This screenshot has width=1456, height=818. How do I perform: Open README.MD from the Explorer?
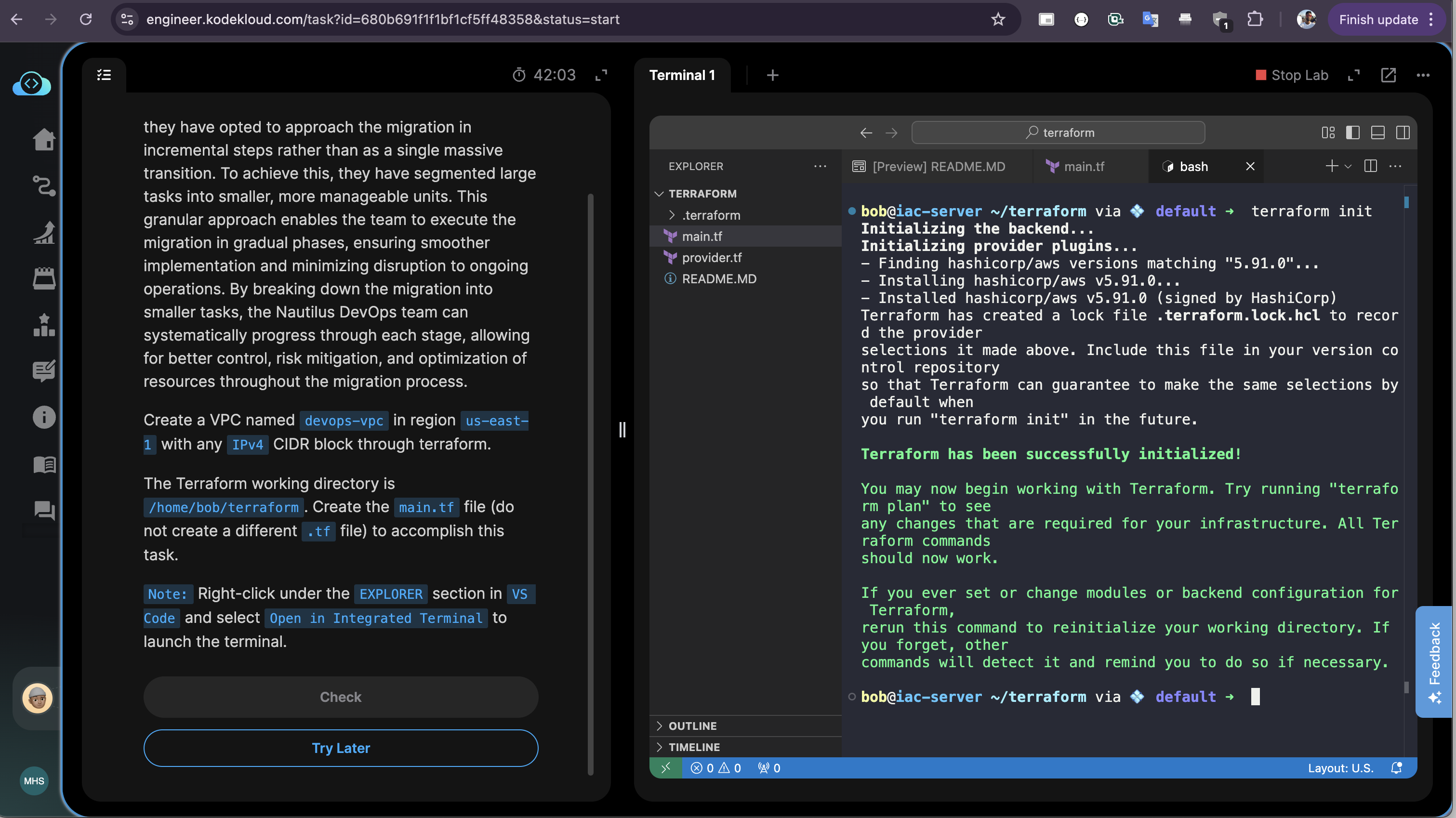point(719,279)
